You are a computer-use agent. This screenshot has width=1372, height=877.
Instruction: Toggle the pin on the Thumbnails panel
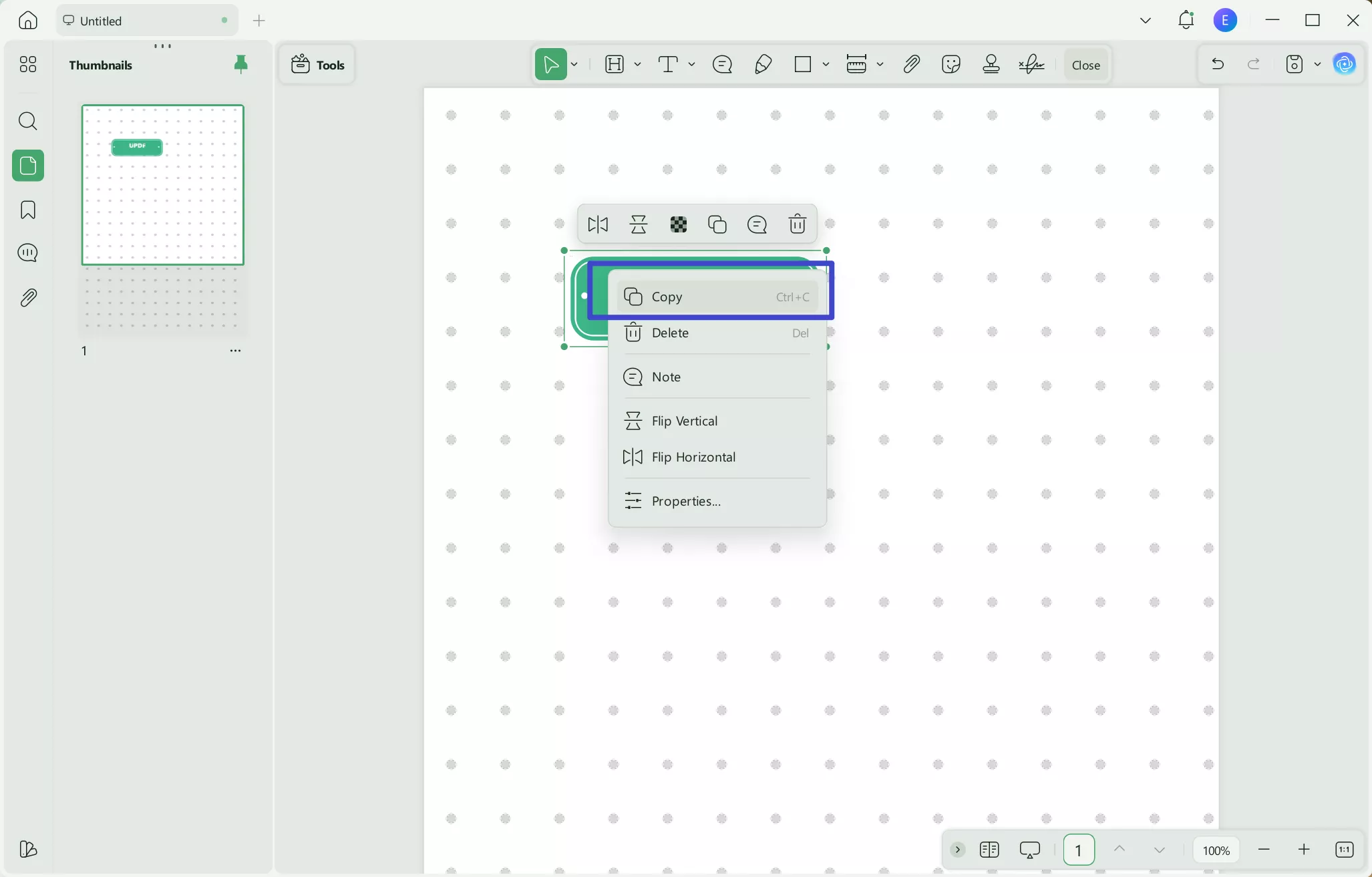tap(241, 64)
